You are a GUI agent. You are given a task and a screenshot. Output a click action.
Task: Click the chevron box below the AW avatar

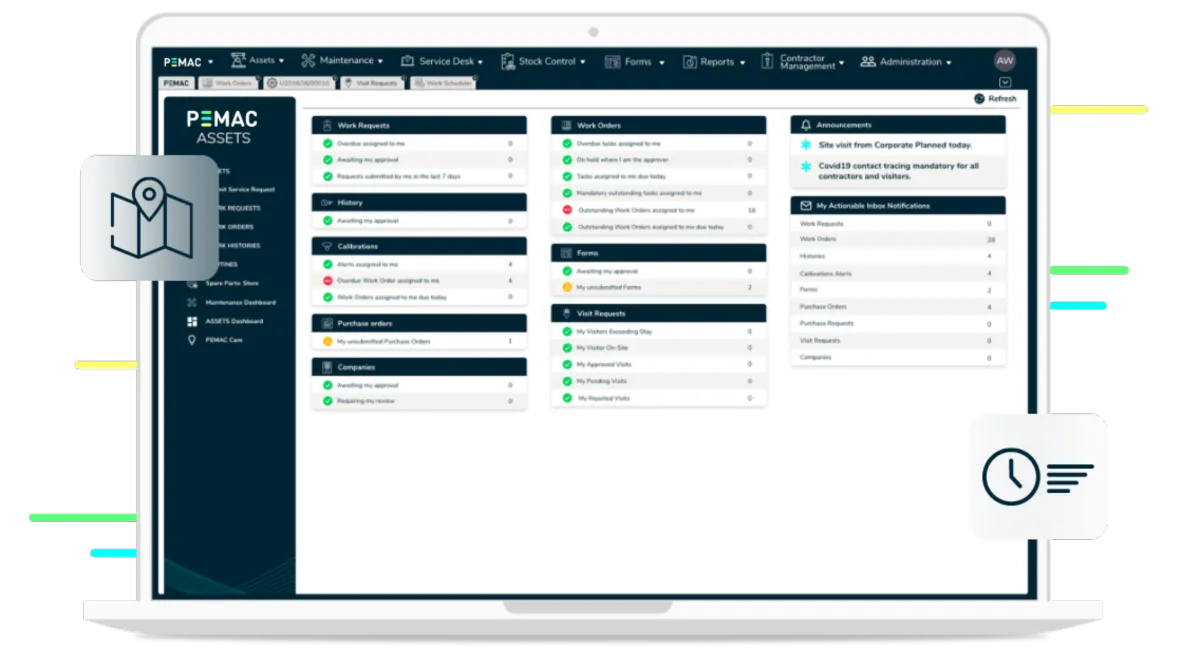click(1005, 83)
